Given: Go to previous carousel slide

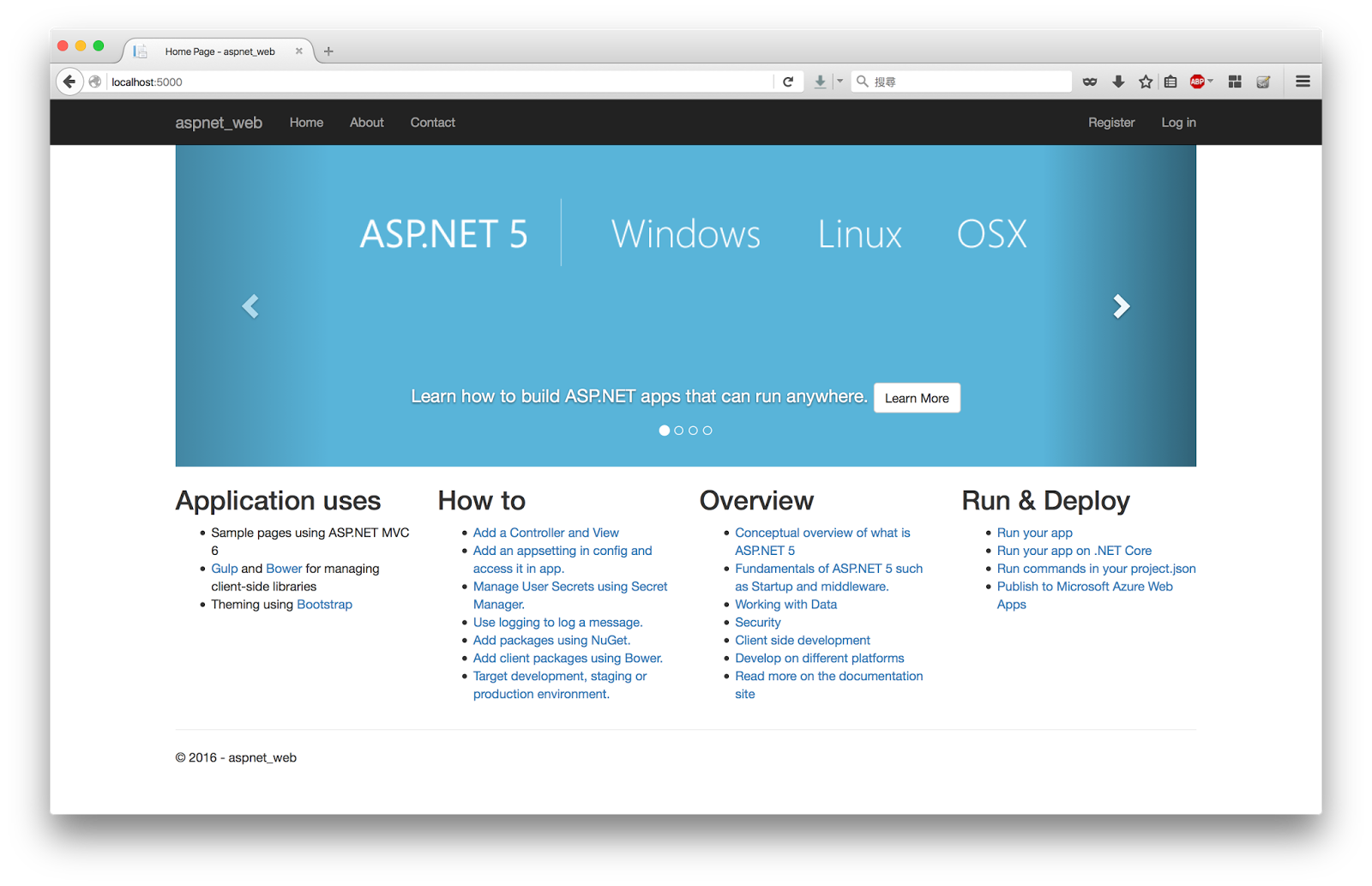Looking at the screenshot, I should tap(250, 306).
